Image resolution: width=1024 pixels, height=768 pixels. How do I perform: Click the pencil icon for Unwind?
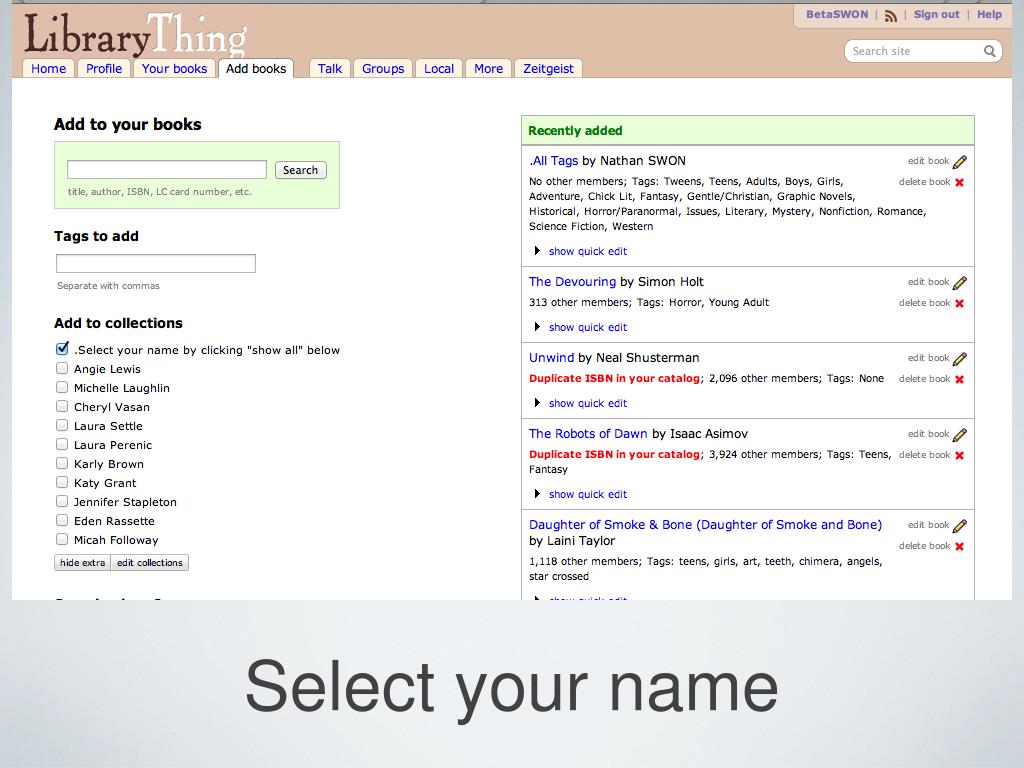(x=959, y=359)
